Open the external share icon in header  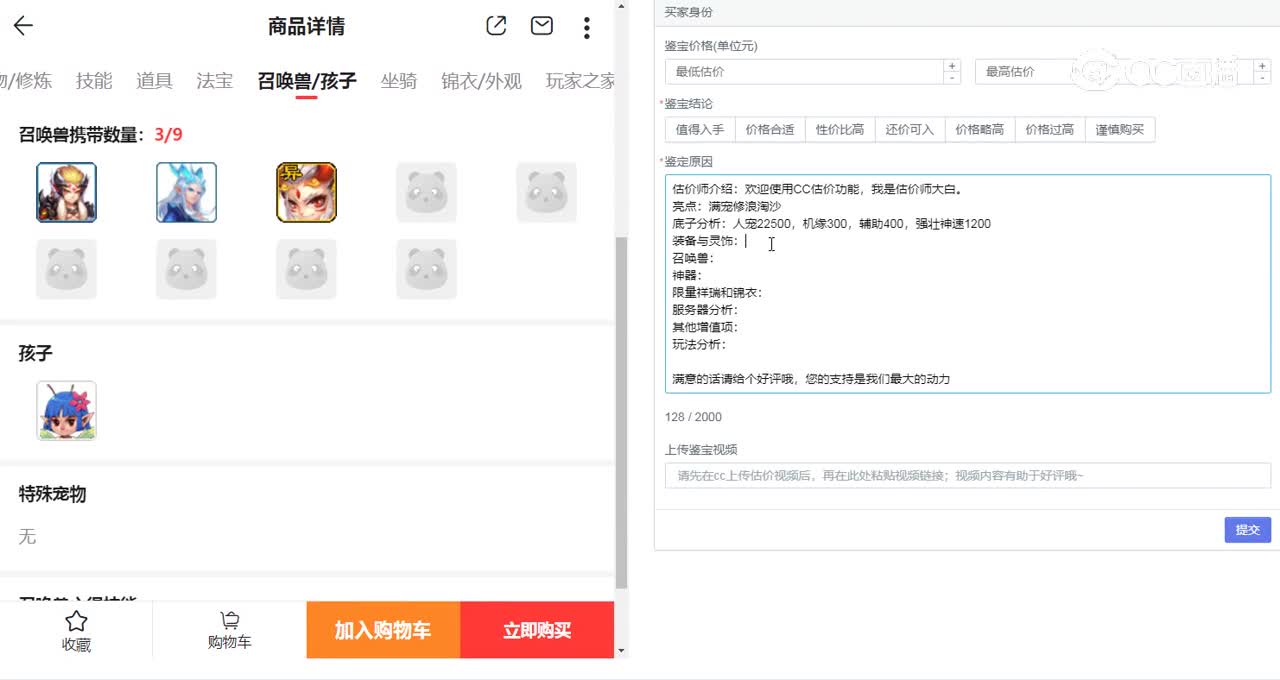tap(496, 26)
